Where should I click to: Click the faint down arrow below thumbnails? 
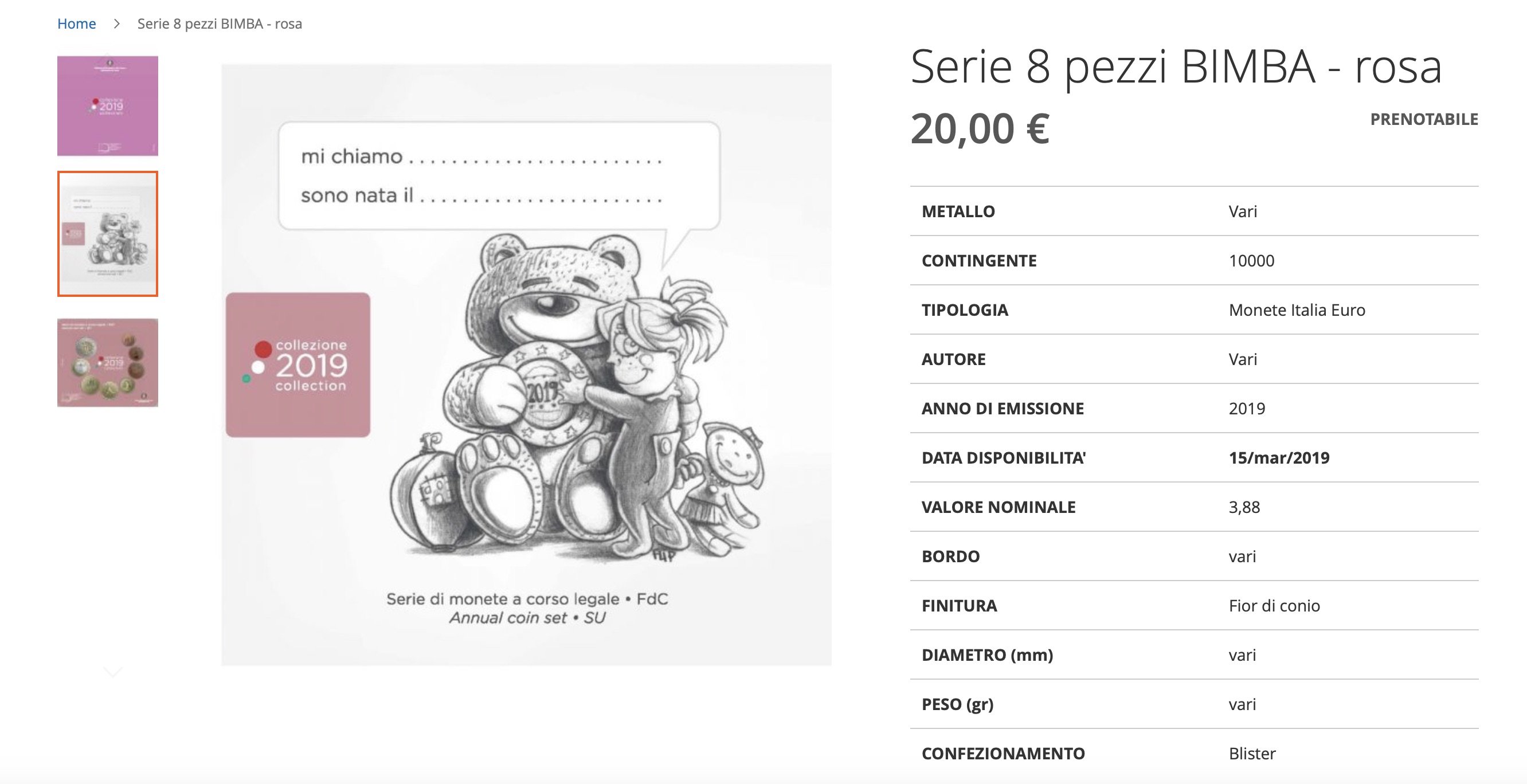(112, 672)
